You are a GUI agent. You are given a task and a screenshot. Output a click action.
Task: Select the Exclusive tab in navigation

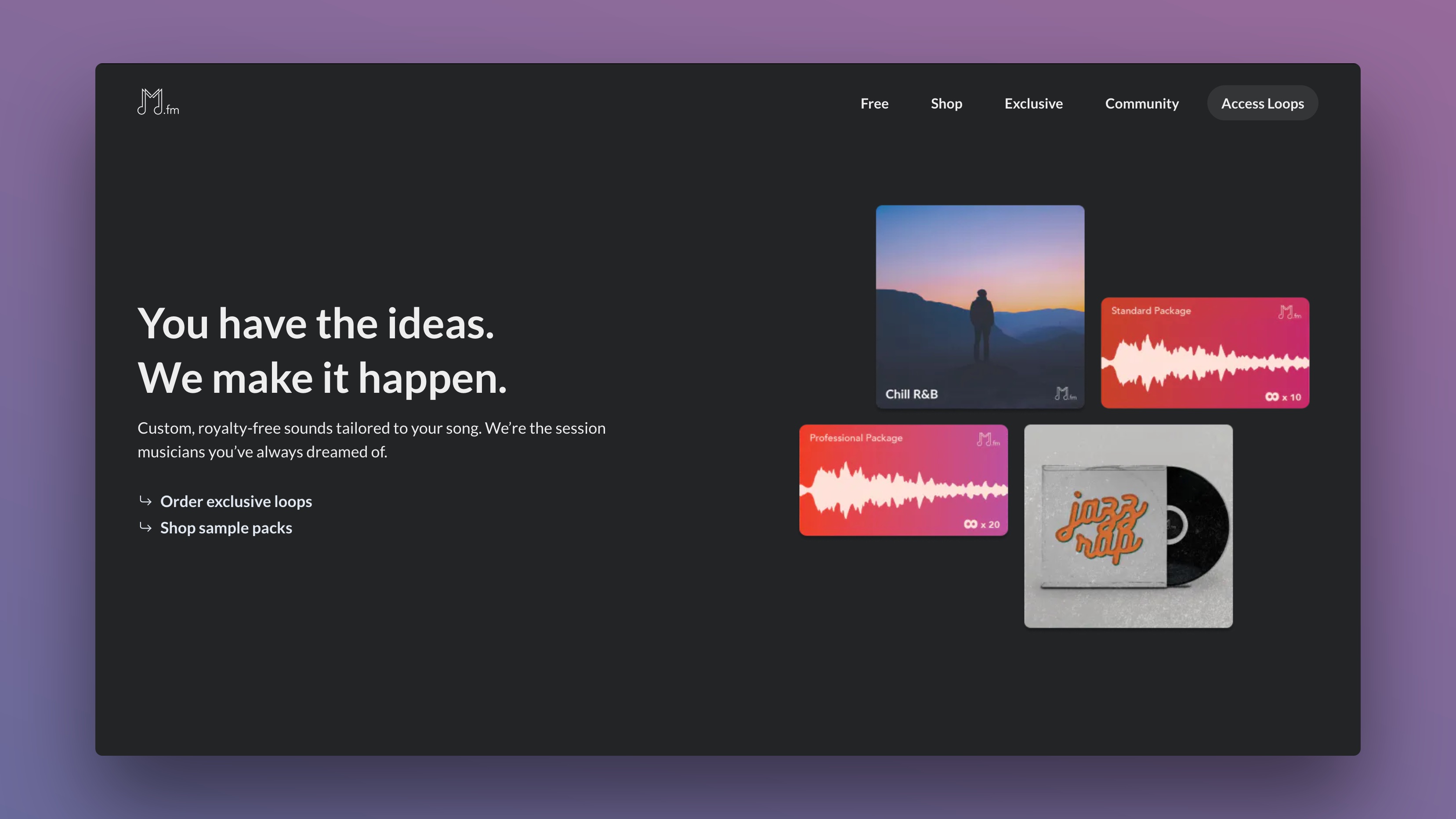pyautogui.click(x=1033, y=103)
